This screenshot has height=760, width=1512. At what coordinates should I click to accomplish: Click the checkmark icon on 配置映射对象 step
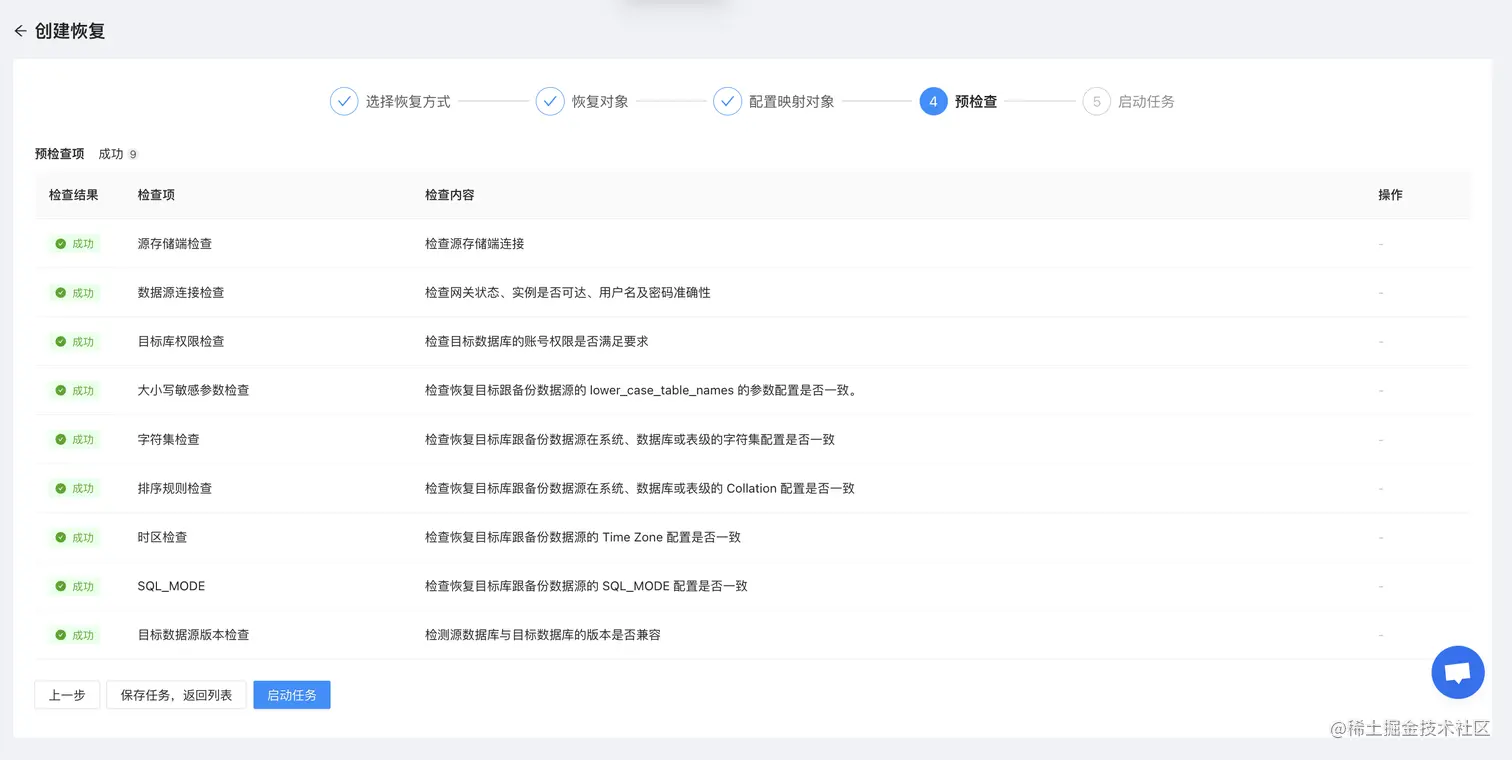tap(727, 101)
